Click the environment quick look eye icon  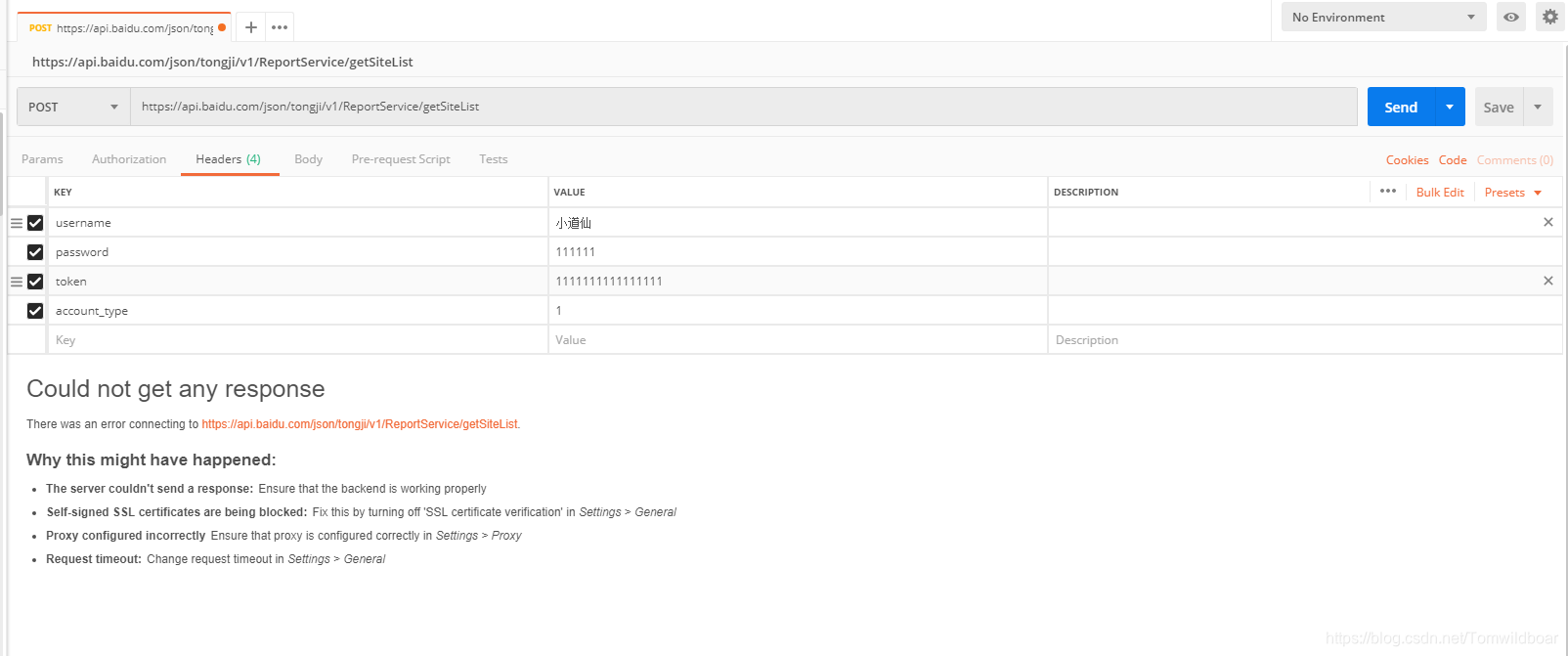point(1511,17)
